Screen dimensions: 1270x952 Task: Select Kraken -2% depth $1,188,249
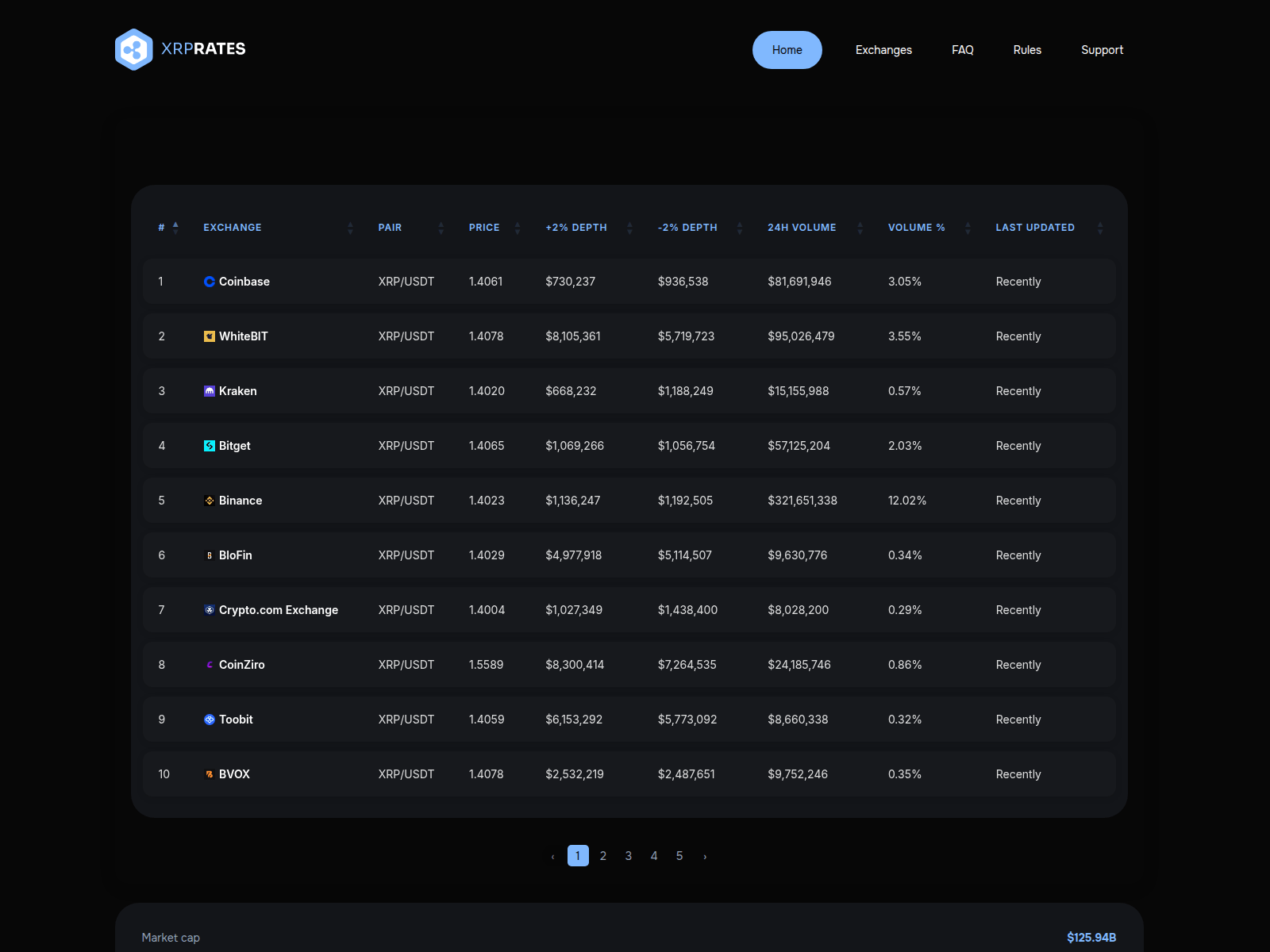(x=686, y=391)
